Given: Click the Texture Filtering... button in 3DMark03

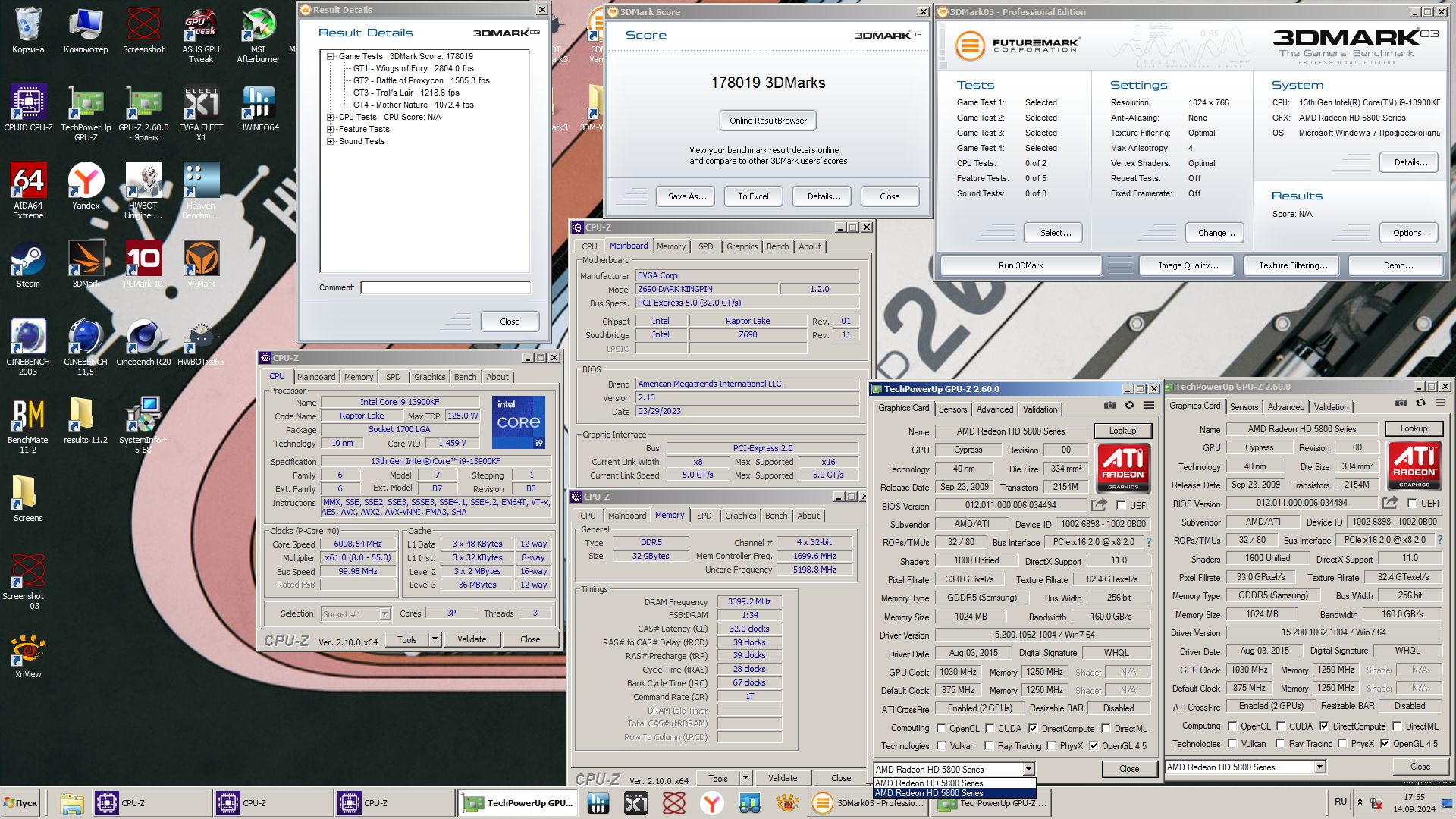Looking at the screenshot, I should [1293, 265].
